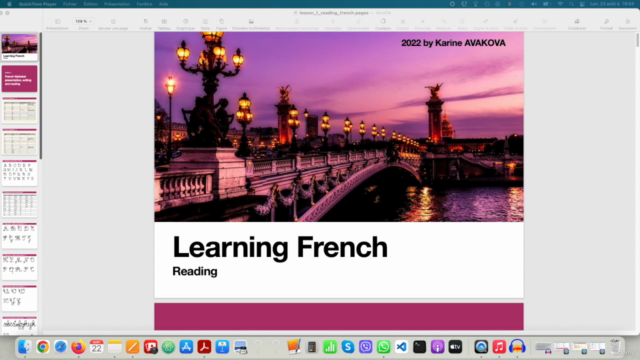Open Spotlight search in the menu bar
640x360 pixels.
point(571,4)
